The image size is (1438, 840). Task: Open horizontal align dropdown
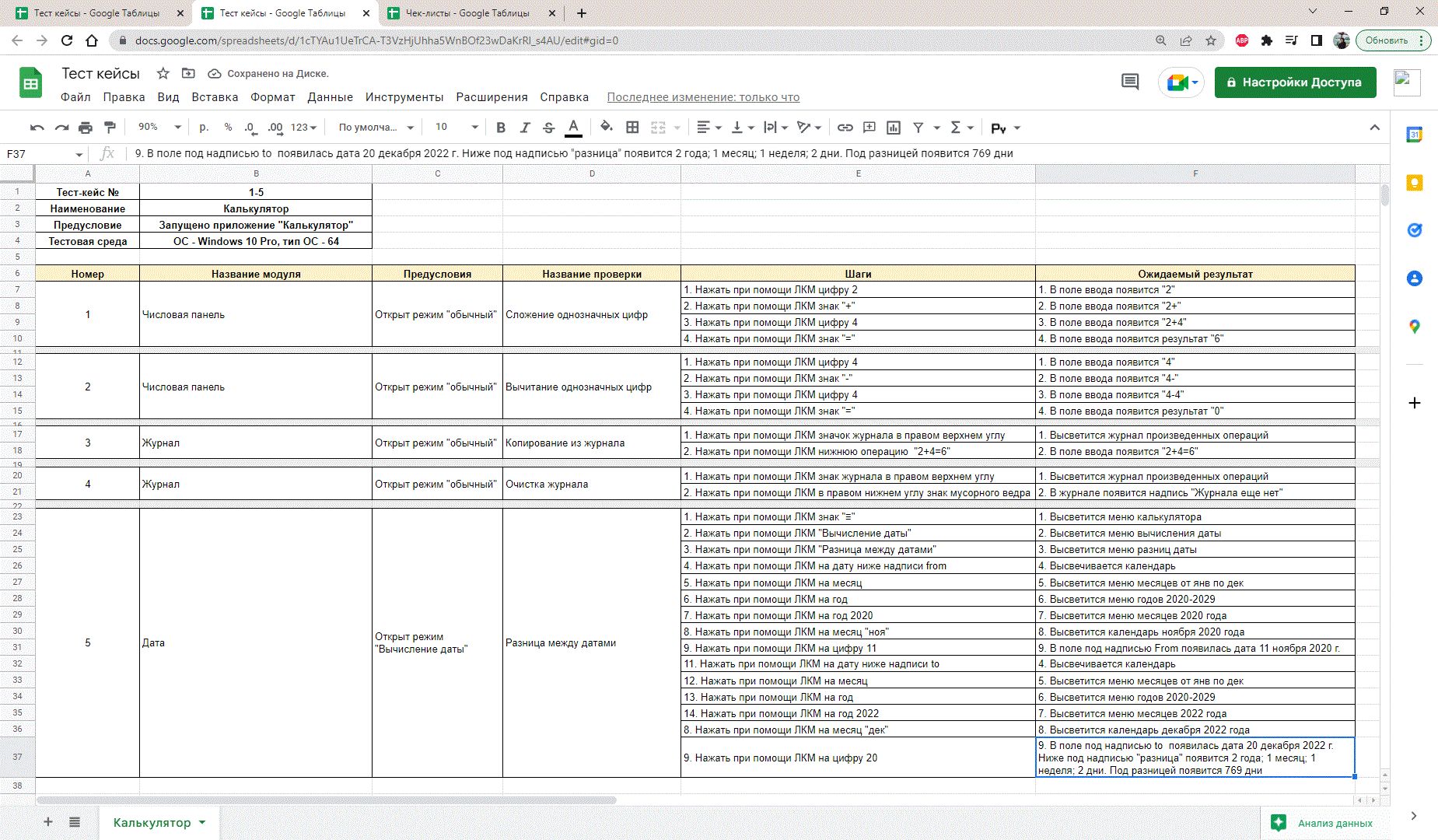(709, 128)
